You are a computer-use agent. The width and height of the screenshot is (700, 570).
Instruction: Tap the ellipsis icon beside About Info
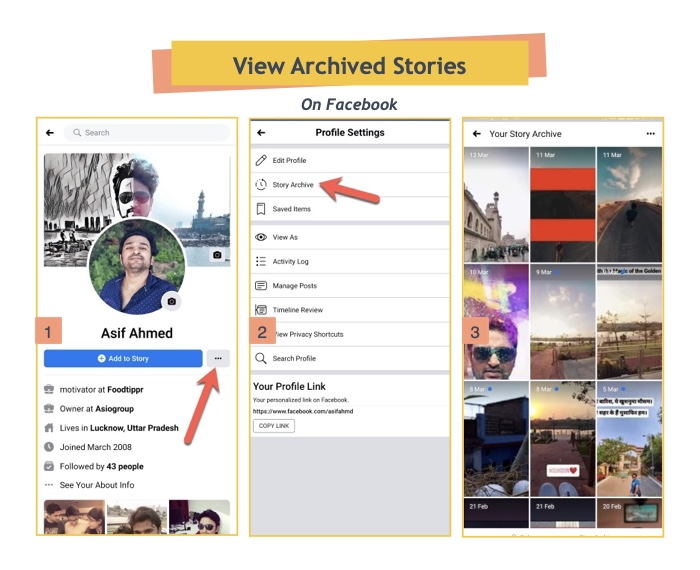(49, 485)
